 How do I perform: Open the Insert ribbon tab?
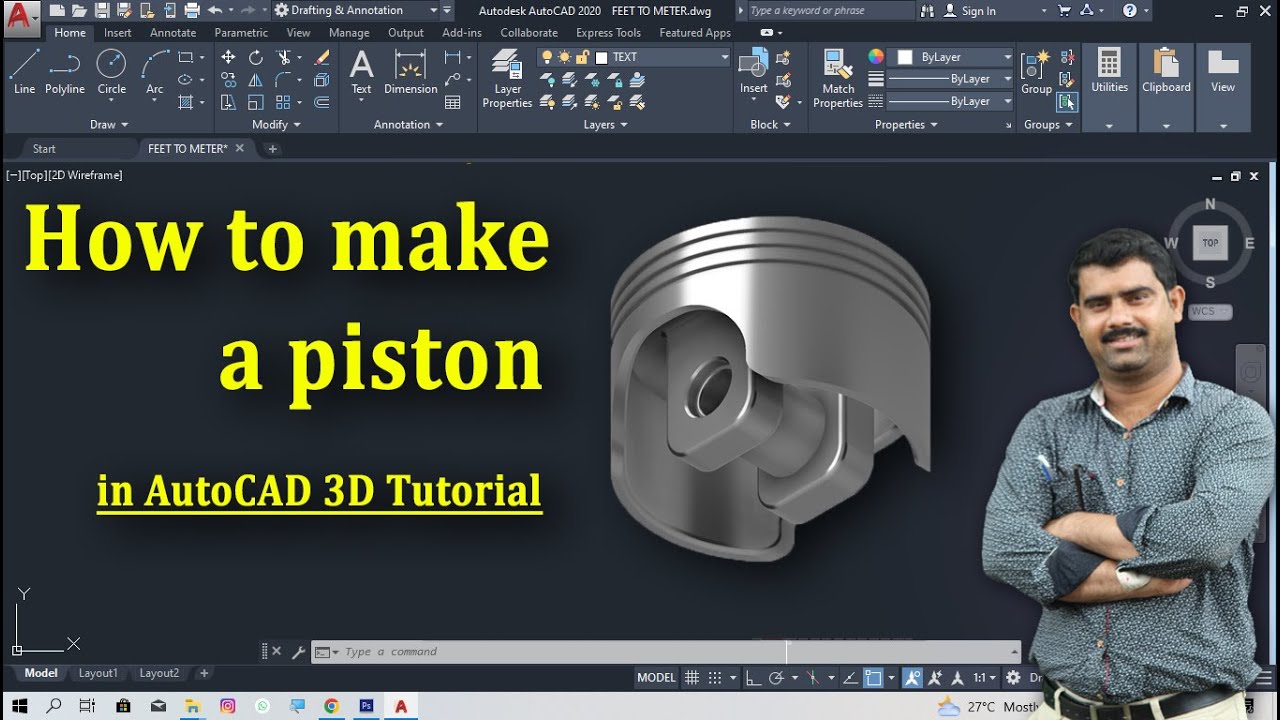click(117, 33)
